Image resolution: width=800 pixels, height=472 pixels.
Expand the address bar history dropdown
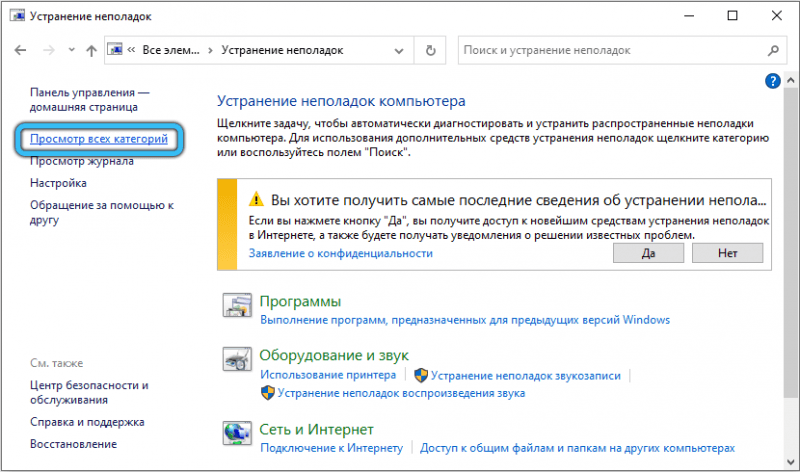(399, 51)
